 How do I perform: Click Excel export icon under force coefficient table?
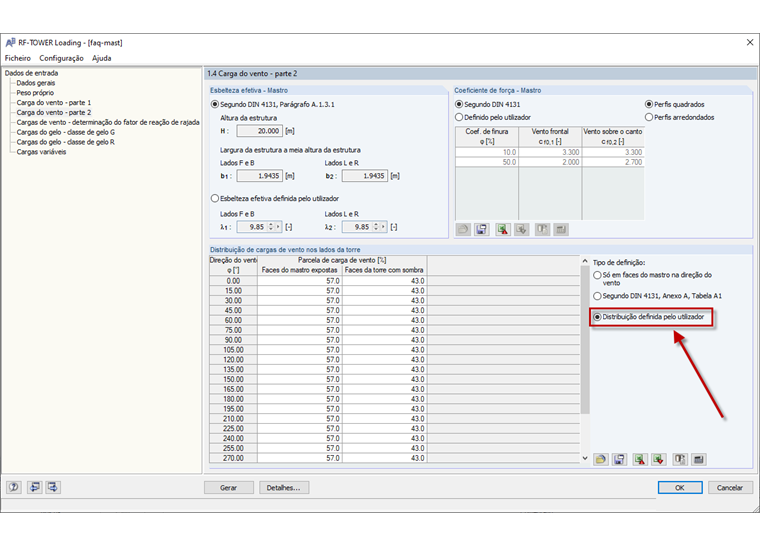point(503,229)
